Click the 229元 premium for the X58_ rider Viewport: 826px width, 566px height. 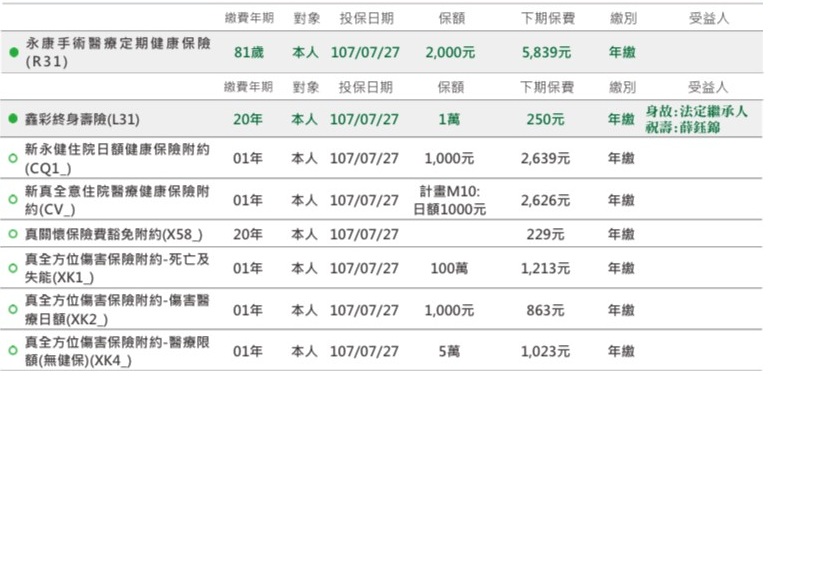click(545, 234)
